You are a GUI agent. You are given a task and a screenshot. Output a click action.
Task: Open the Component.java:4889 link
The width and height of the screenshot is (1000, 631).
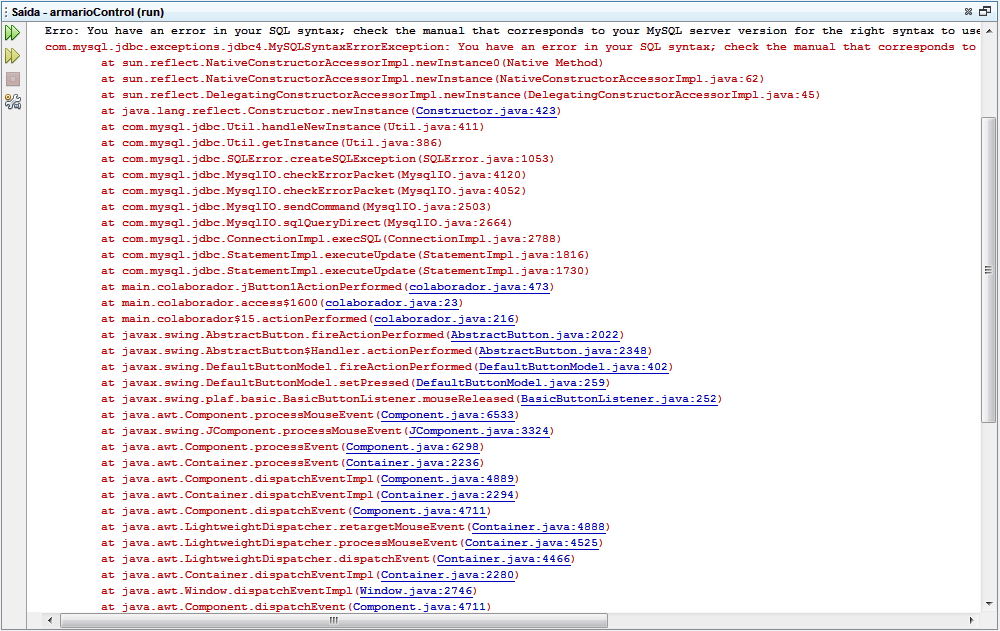(x=447, y=479)
